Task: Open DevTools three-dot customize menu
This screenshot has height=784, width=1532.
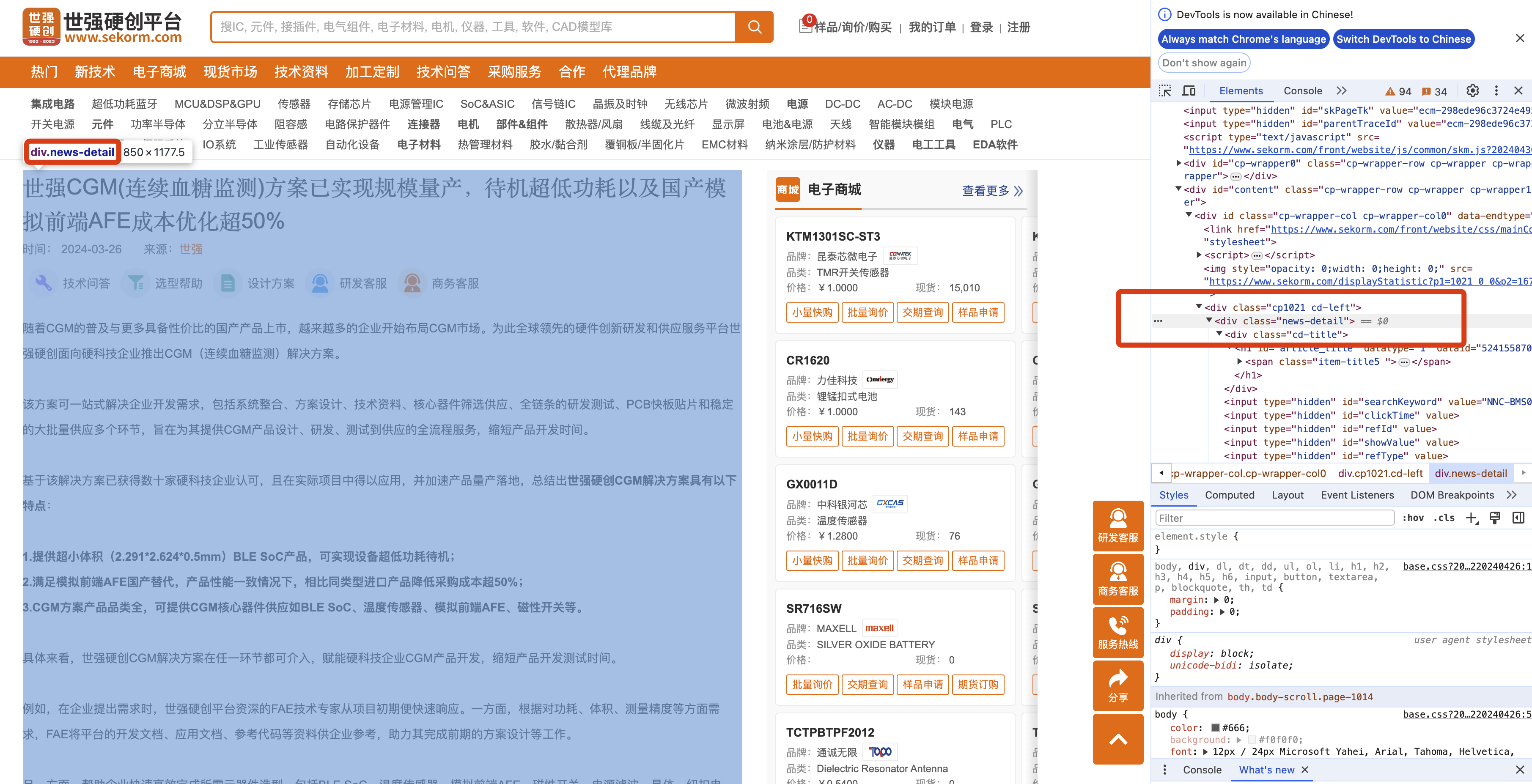Action: tap(1496, 91)
